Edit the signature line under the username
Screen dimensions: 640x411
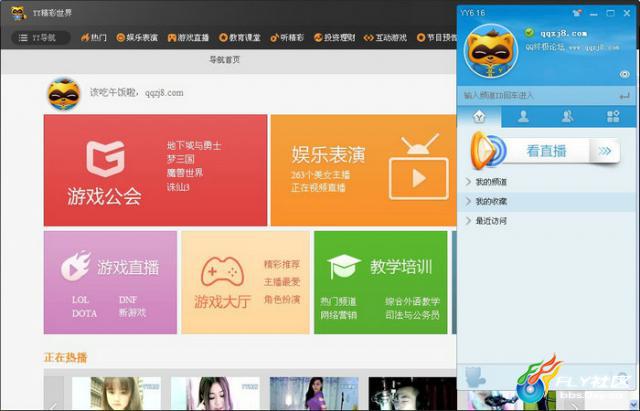click(x=572, y=47)
